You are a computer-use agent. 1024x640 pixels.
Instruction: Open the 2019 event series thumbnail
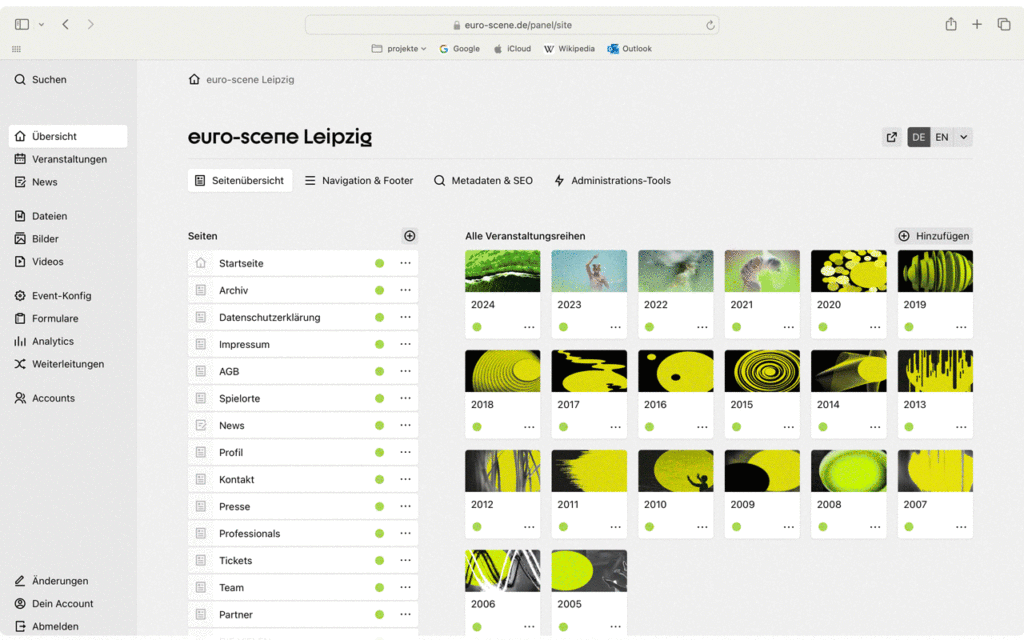[x=935, y=271]
